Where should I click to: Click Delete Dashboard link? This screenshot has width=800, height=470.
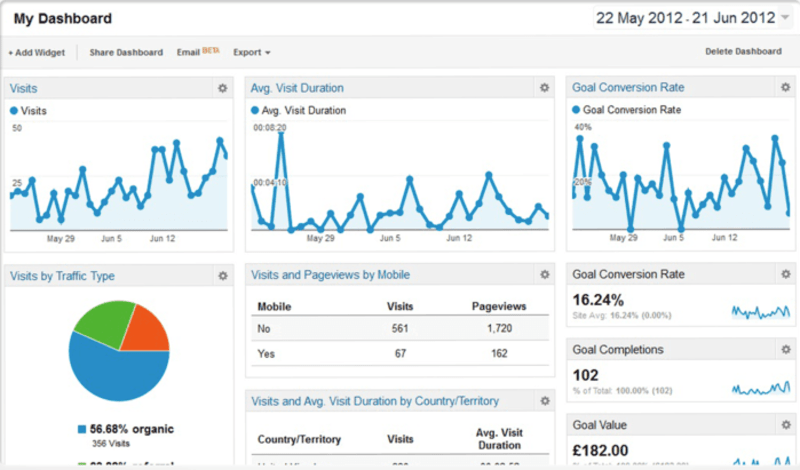[x=743, y=52]
